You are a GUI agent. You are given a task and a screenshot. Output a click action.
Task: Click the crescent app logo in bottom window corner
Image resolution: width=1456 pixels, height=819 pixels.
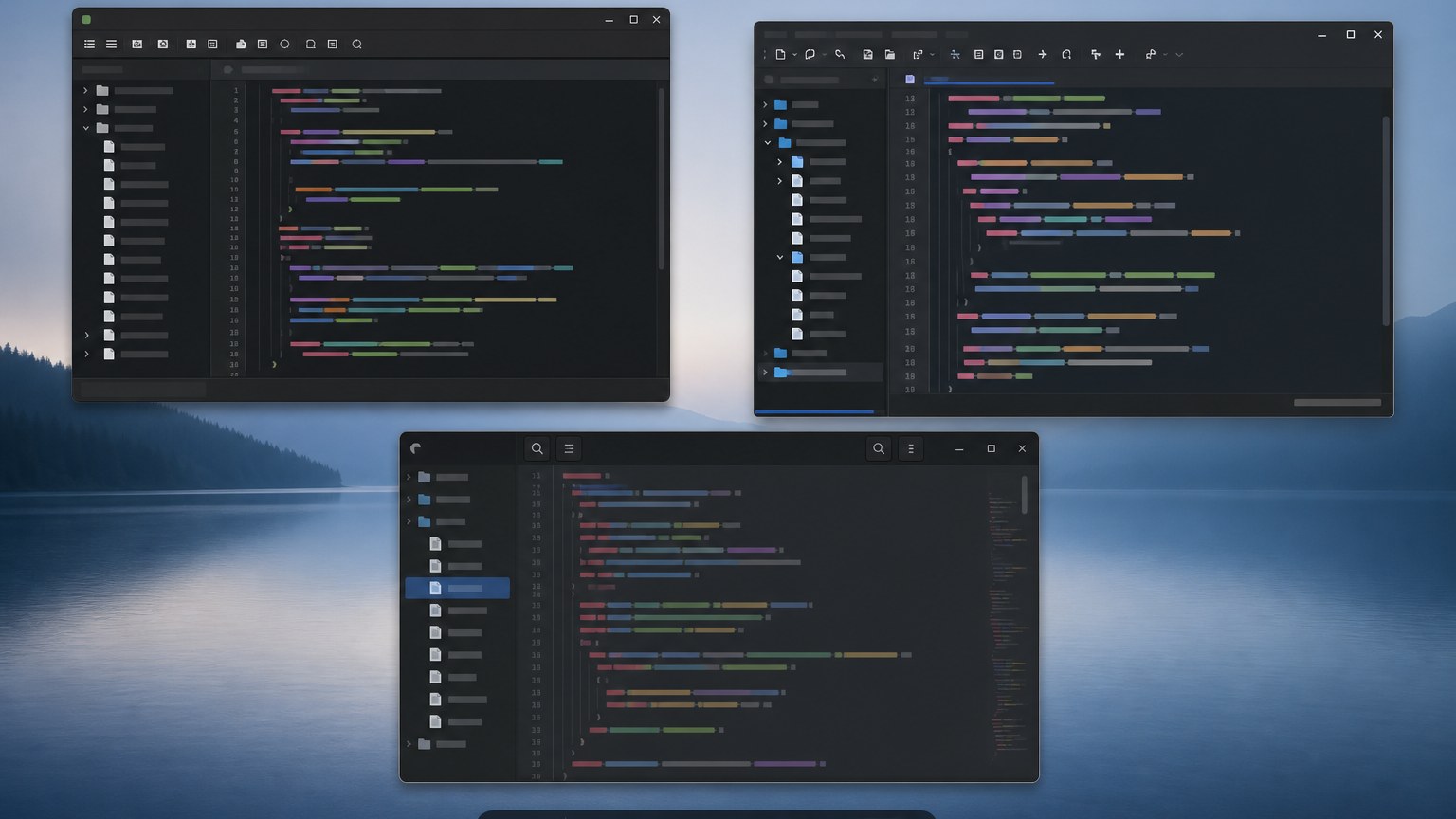coord(415,448)
